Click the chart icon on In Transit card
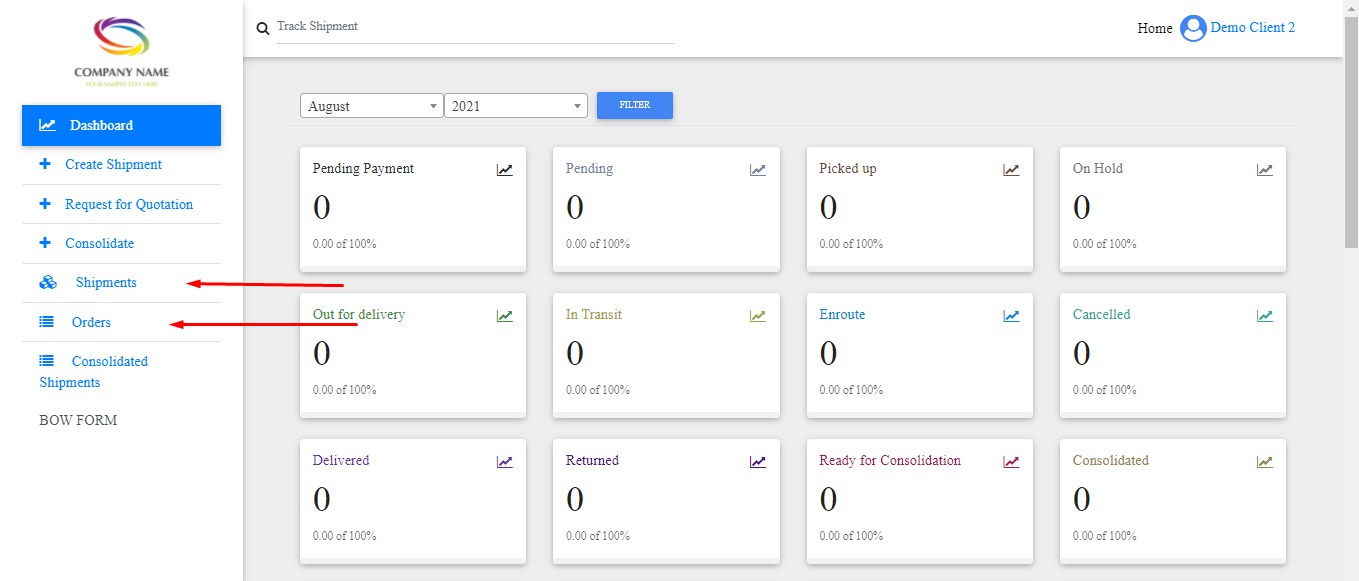Image resolution: width=1359 pixels, height=581 pixels. coord(758,316)
